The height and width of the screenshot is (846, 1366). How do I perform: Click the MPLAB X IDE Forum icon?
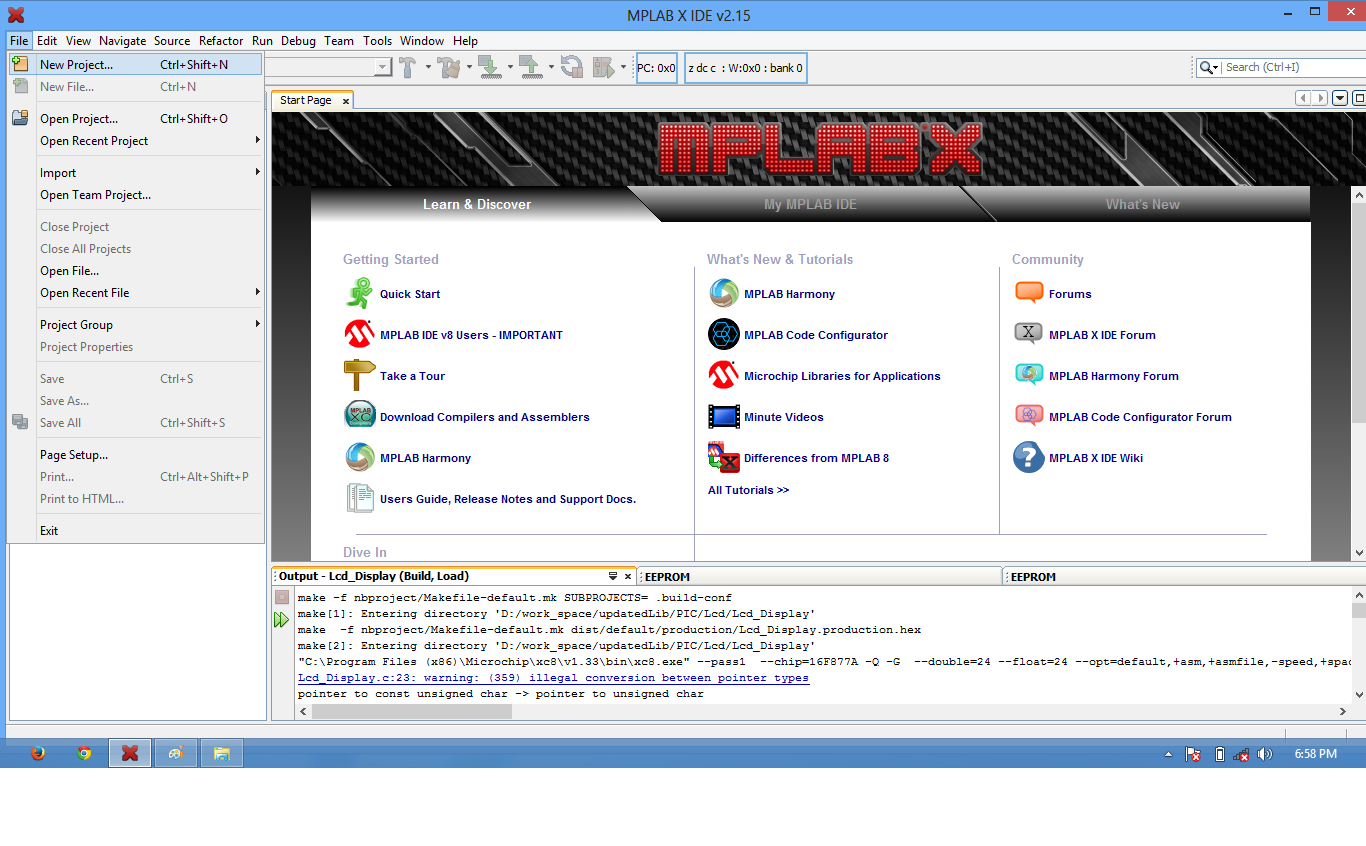point(1029,334)
